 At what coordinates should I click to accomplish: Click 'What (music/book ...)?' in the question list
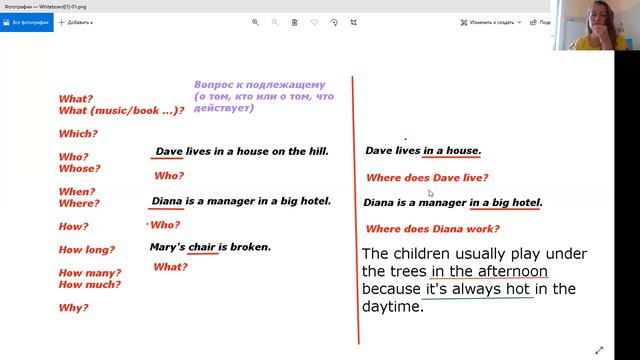[121, 111]
